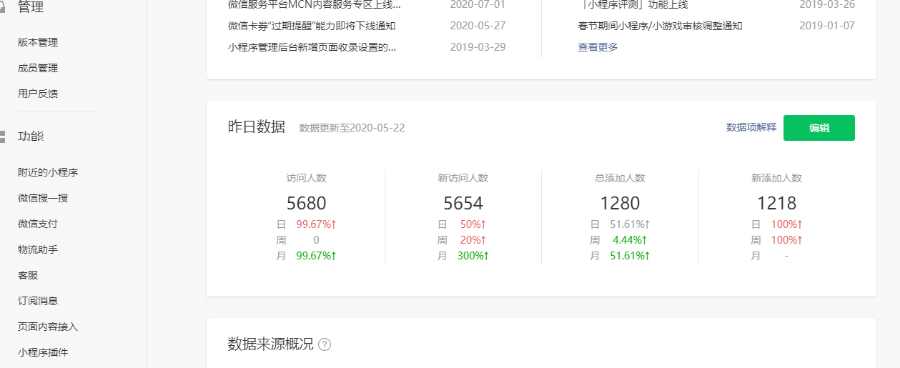Open 订阅消息 in the sidebar
Image resolution: width=900 pixels, height=368 pixels.
coord(38,301)
